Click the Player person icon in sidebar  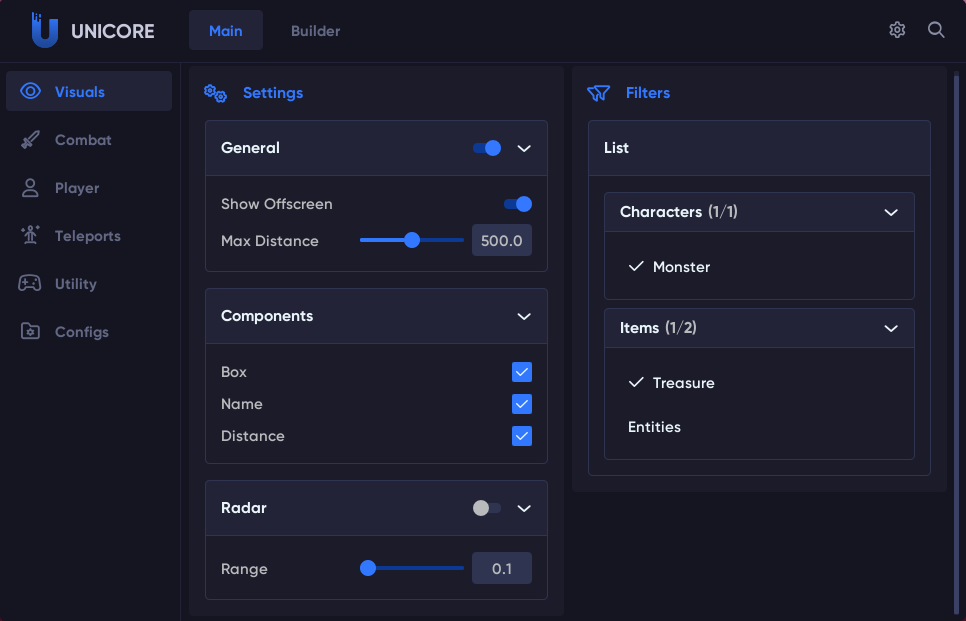point(30,188)
